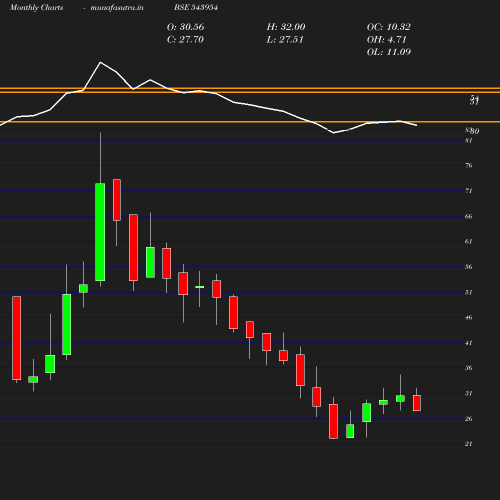Select the "BSE 543954" symbol text

coord(196,7)
